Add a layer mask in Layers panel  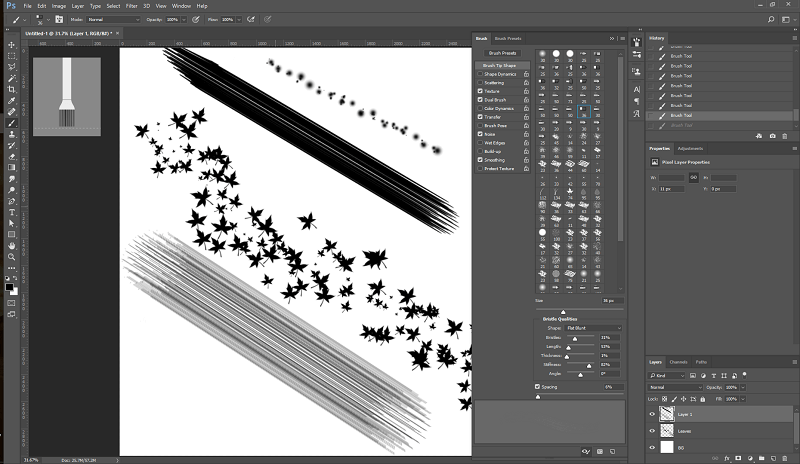tap(738, 458)
